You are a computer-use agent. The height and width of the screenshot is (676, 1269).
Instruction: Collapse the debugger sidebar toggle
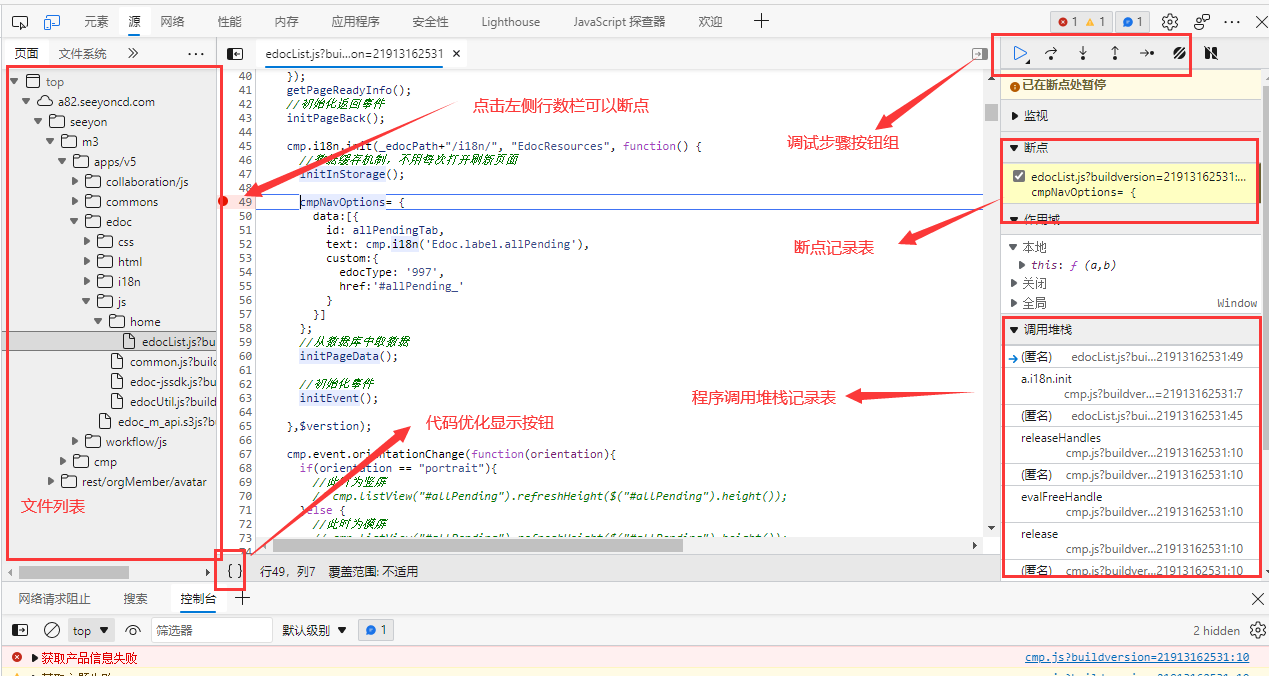pos(980,54)
